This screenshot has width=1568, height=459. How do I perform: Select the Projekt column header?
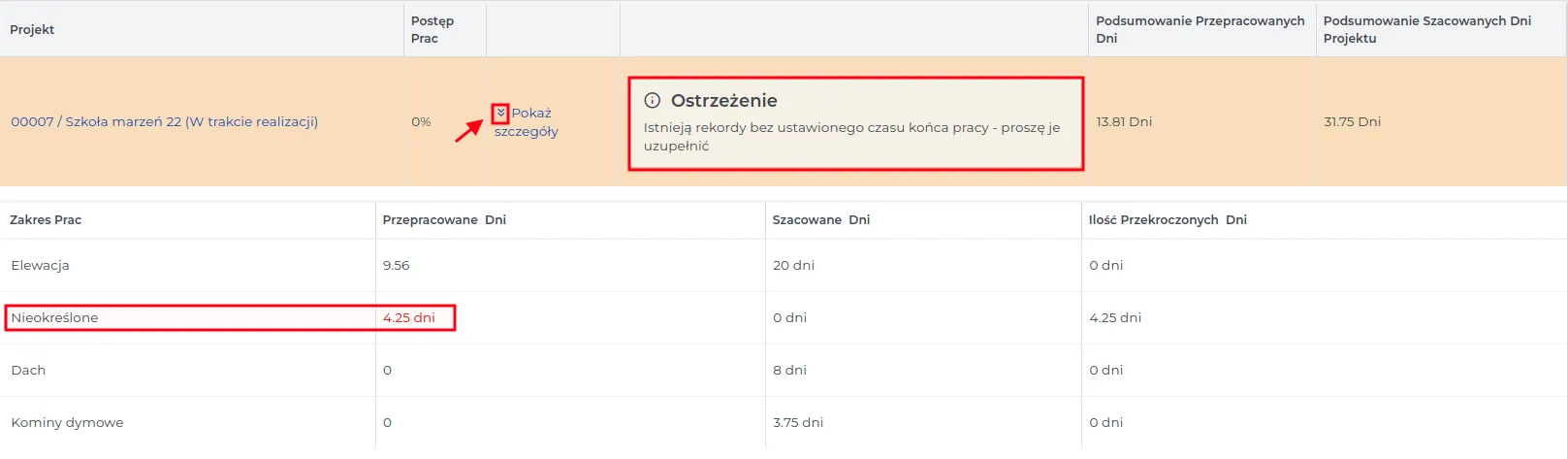32,29
